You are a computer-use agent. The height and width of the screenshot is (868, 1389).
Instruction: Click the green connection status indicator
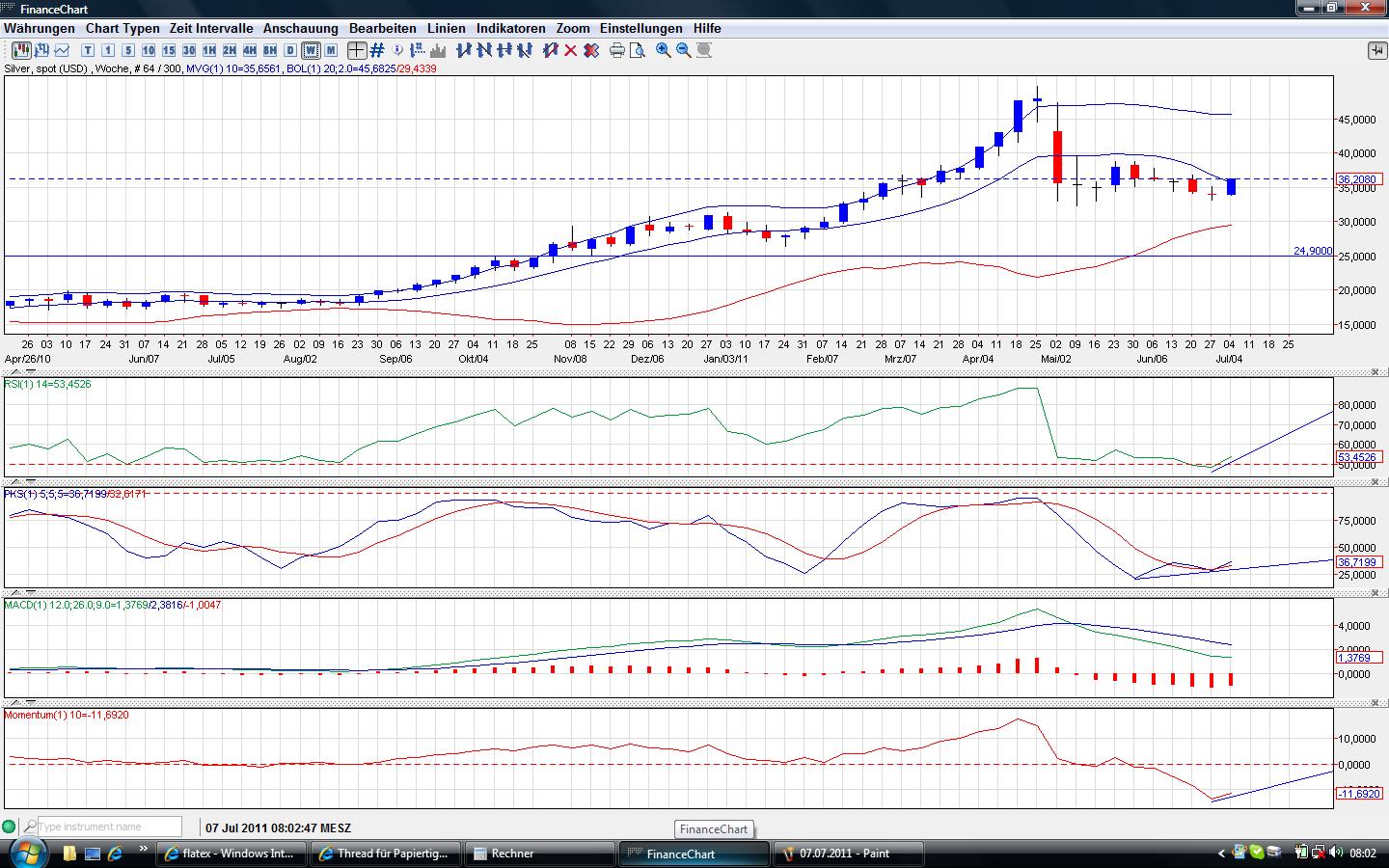click(10, 827)
